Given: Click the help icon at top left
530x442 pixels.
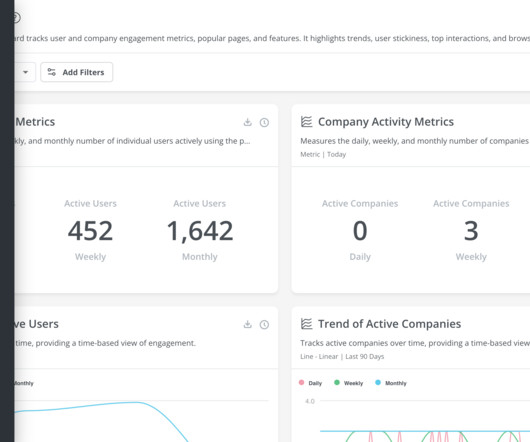Looking at the screenshot, I should 17,18.
